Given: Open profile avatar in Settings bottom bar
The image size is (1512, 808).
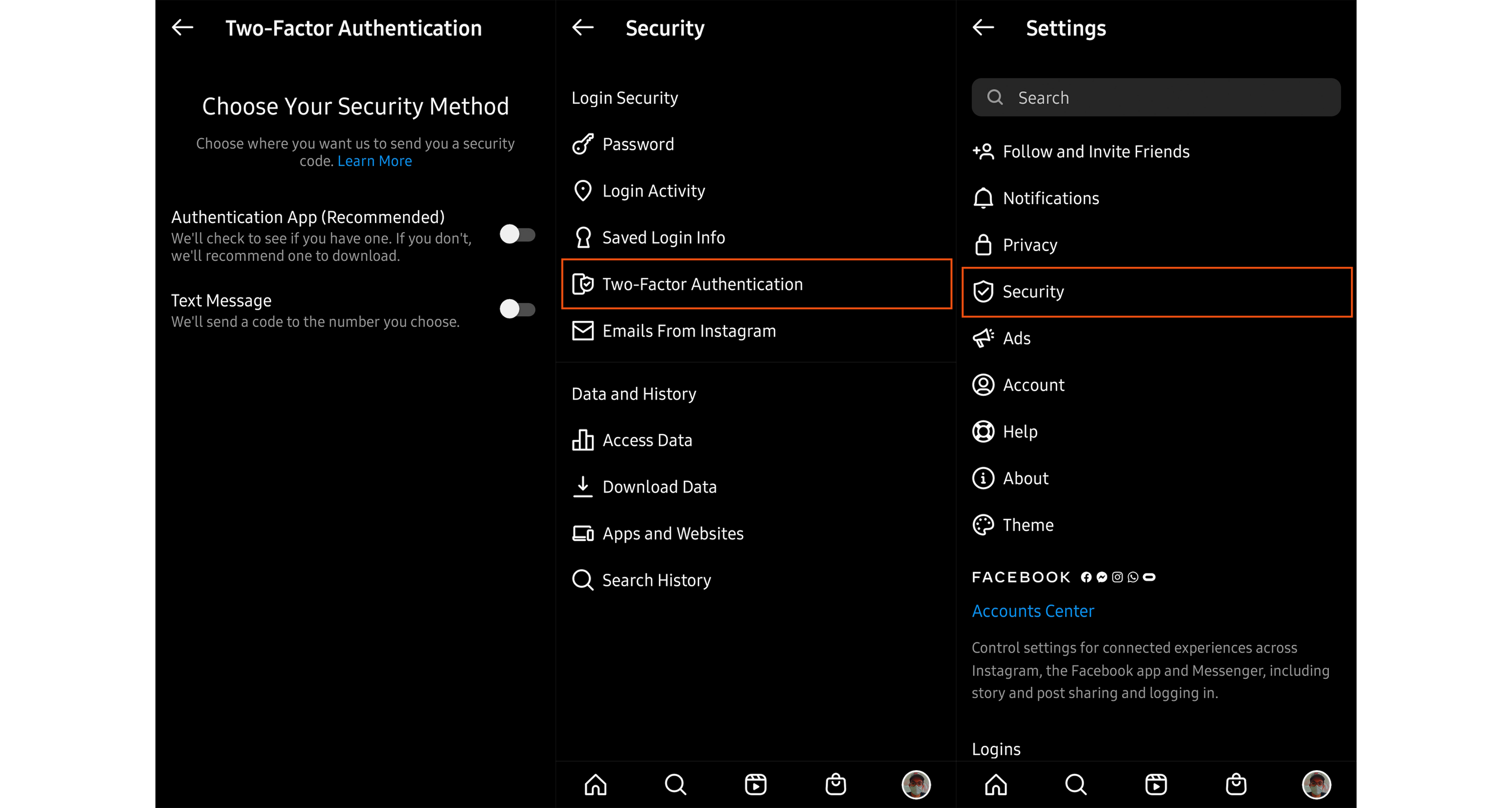Looking at the screenshot, I should [1316, 784].
